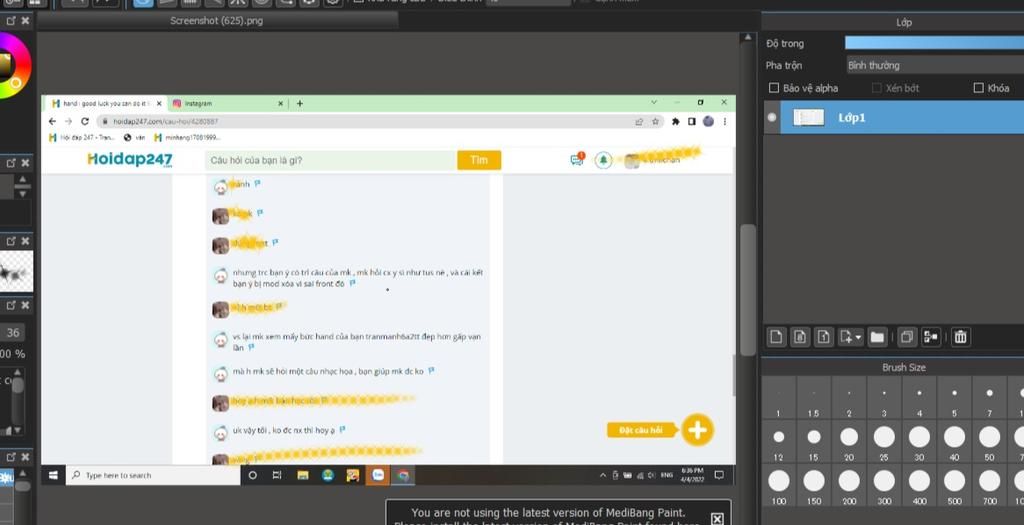Pick the brush size 15 preset
Image resolution: width=1024 pixels, height=525 pixels.
coord(814,442)
